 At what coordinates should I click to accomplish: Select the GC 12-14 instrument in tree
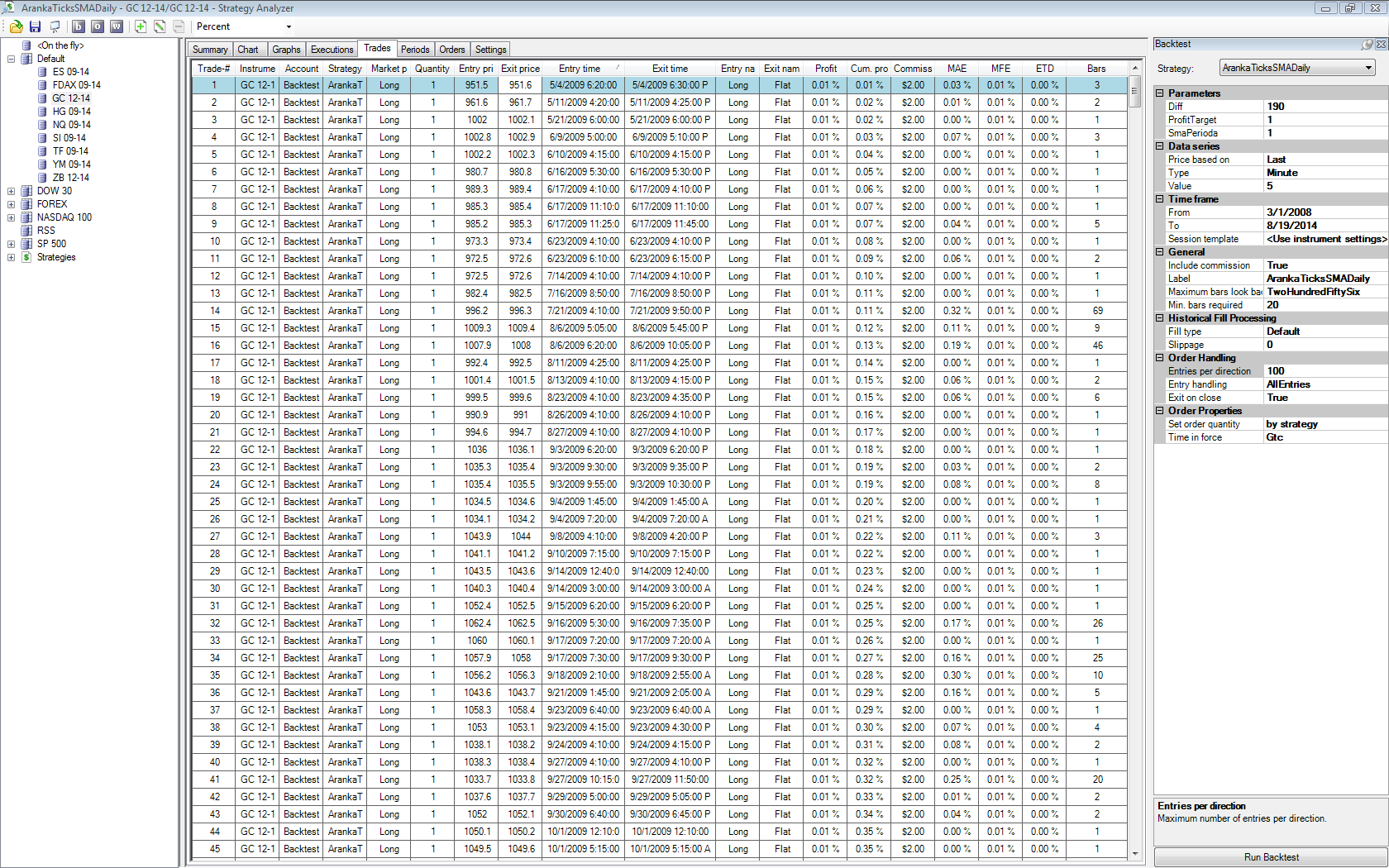click(x=71, y=98)
